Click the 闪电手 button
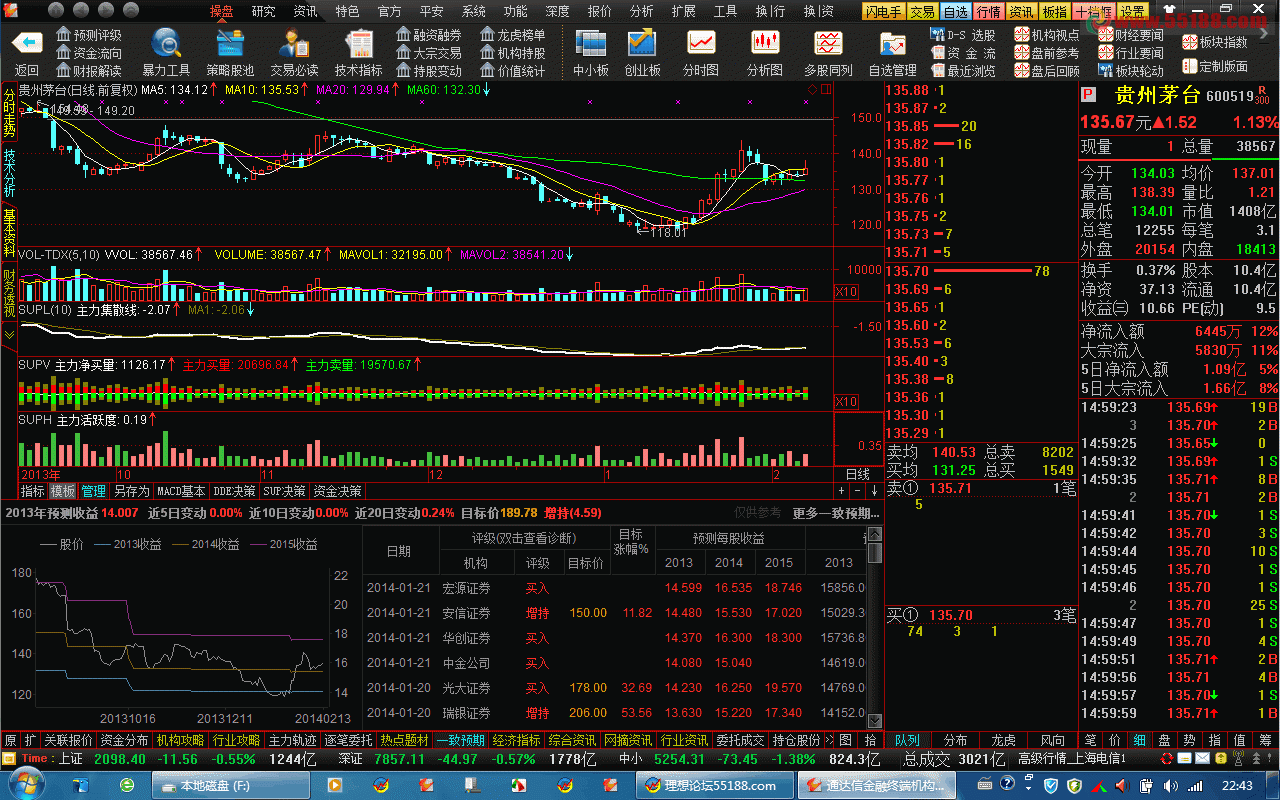The image size is (1280, 800). (884, 12)
